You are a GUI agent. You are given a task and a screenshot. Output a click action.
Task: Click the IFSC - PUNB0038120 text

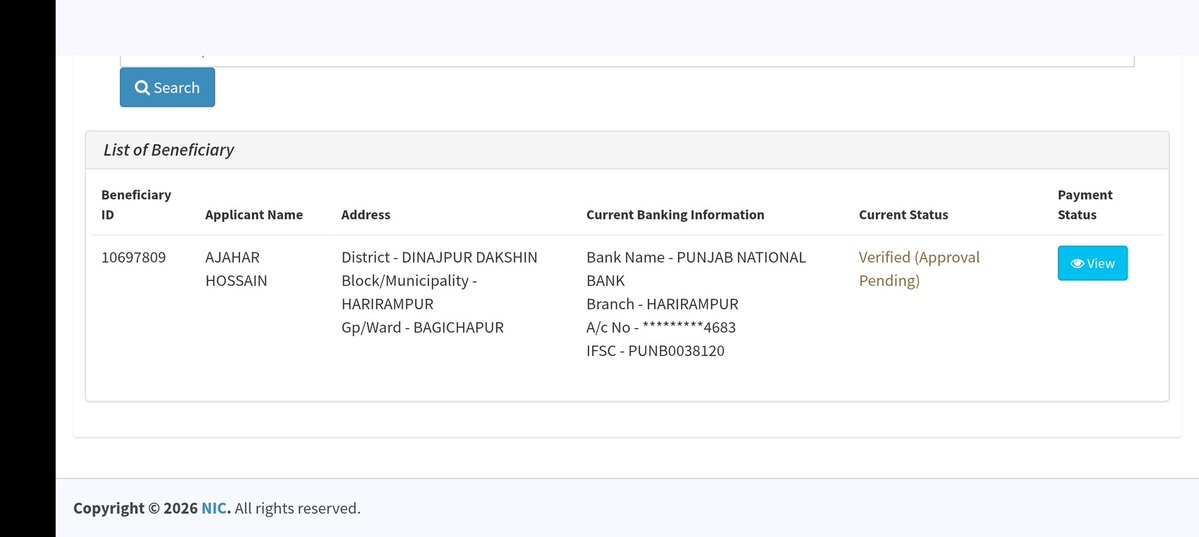pos(655,351)
